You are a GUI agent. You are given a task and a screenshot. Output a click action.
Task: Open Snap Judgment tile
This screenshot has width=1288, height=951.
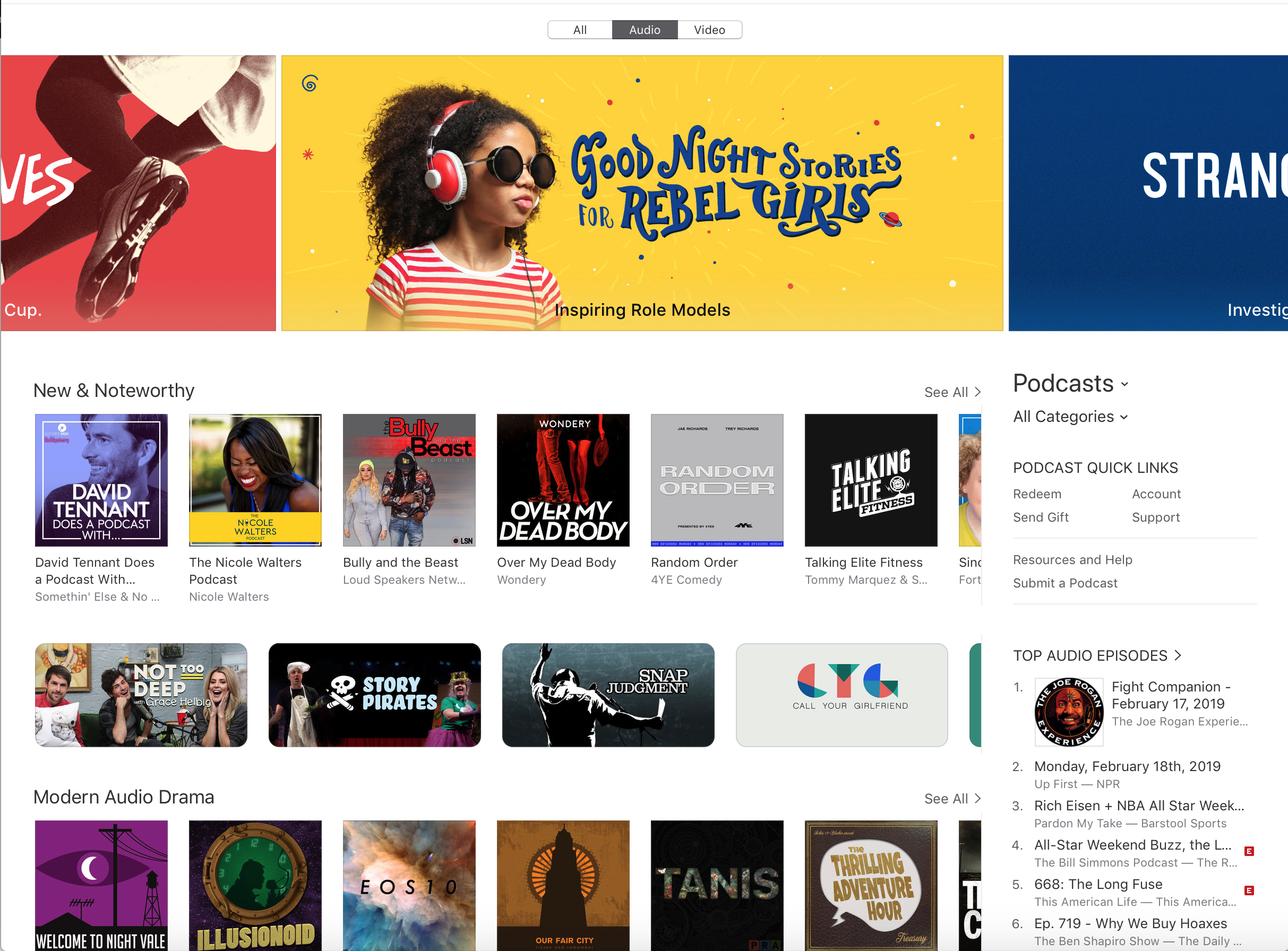coord(608,695)
